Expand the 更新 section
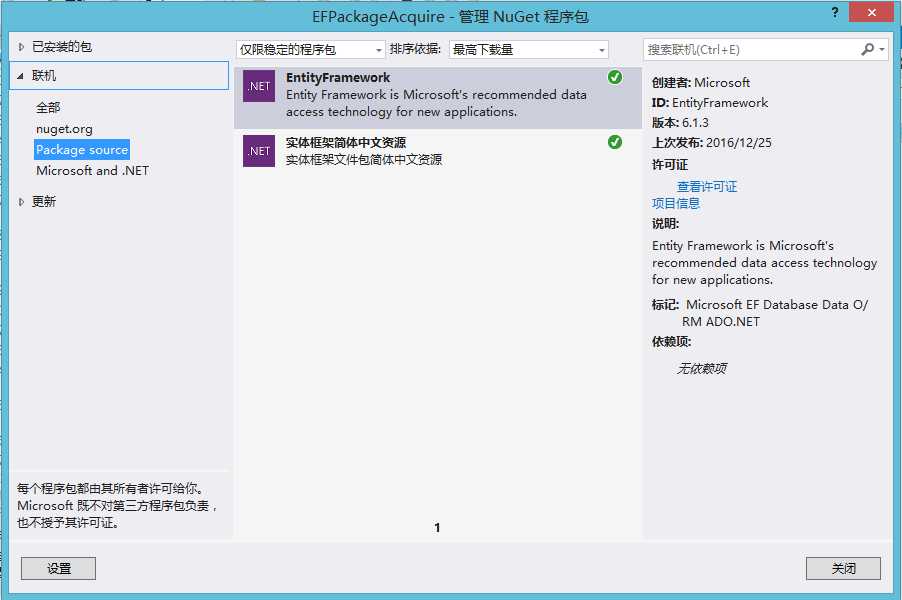The height and width of the screenshot is (600, 902). pos(21,201)
